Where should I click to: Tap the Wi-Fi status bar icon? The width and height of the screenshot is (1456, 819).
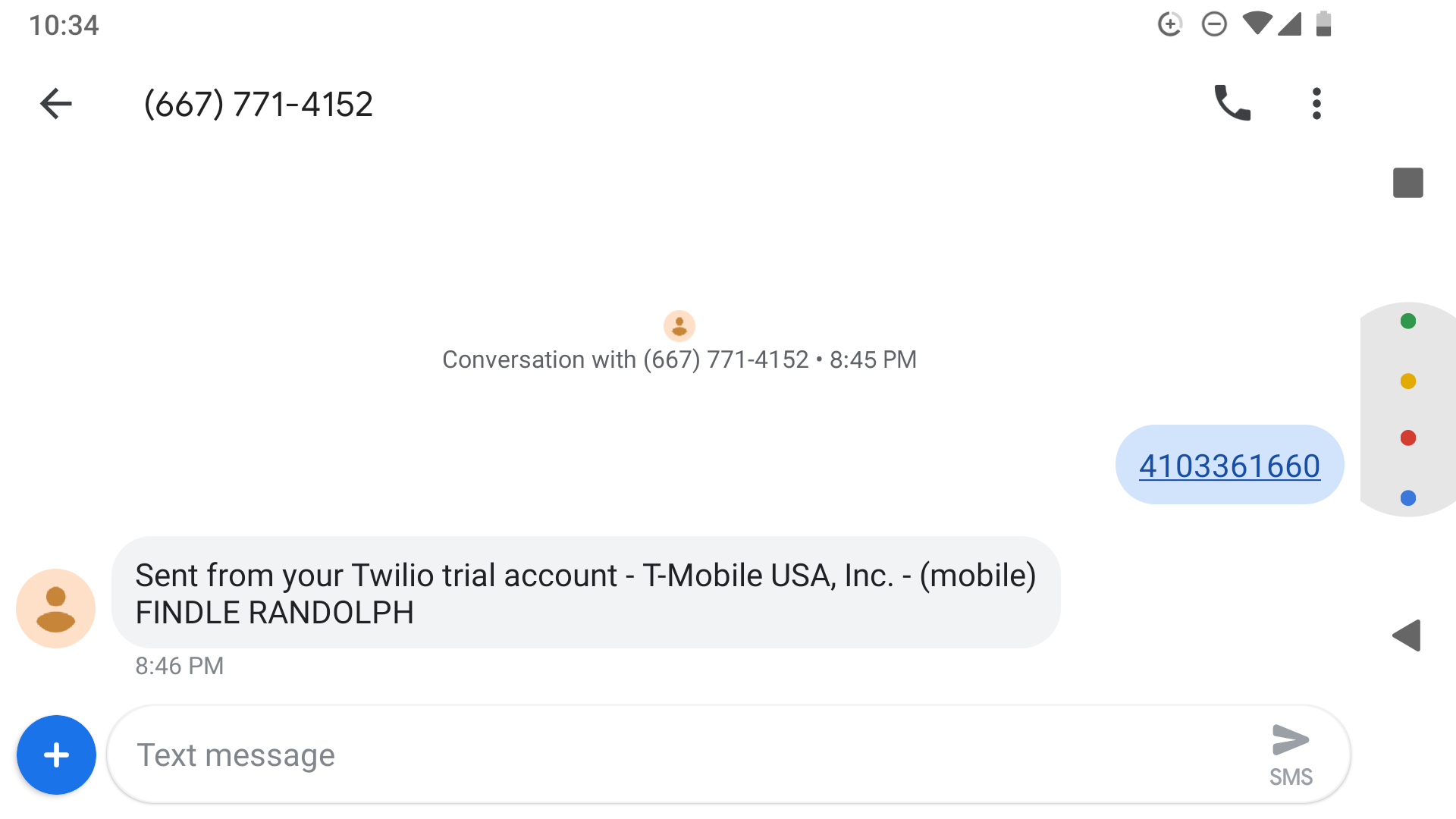(x=1257, y=24)
